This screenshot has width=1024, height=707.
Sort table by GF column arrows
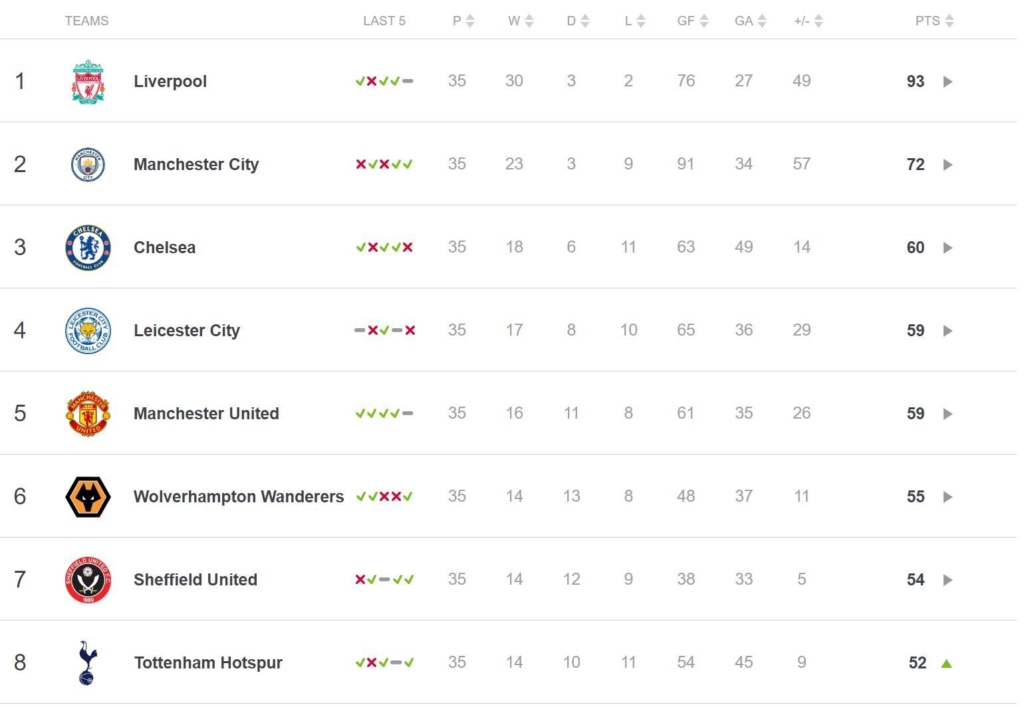click(704, 21)
